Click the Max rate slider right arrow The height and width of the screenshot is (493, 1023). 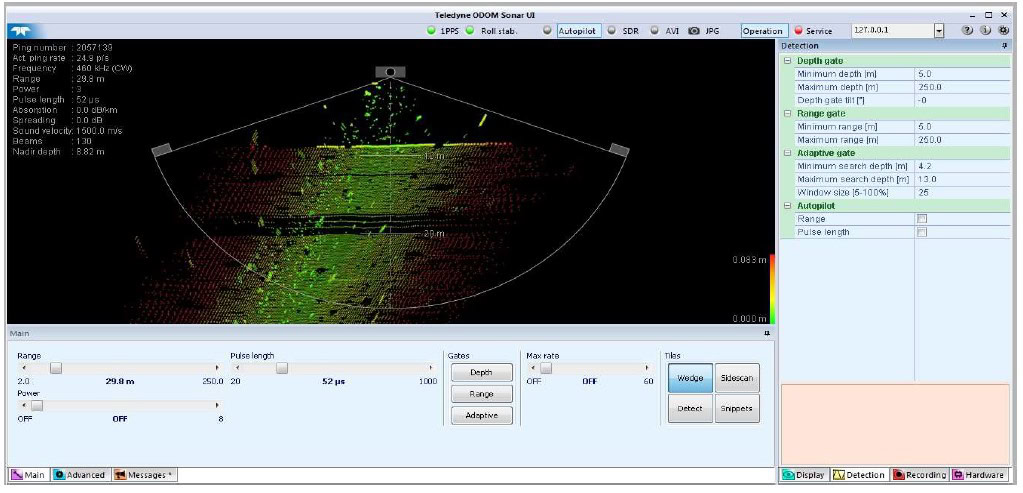(x=647, y=368)
